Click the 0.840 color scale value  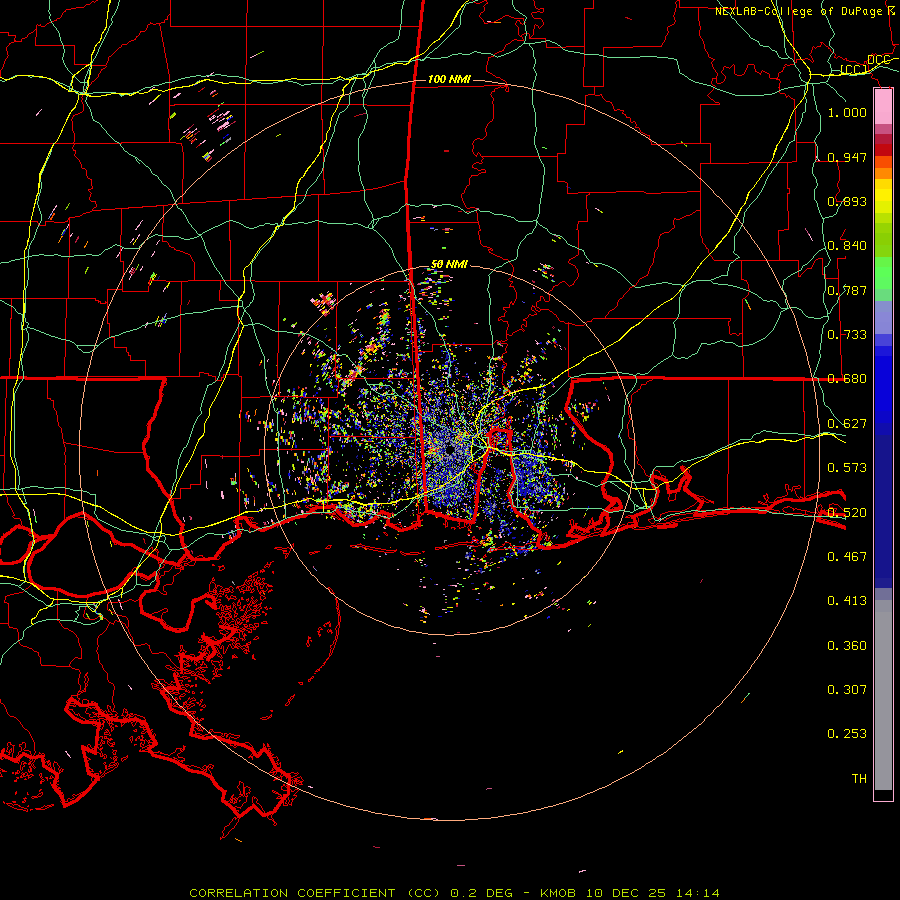847,246
